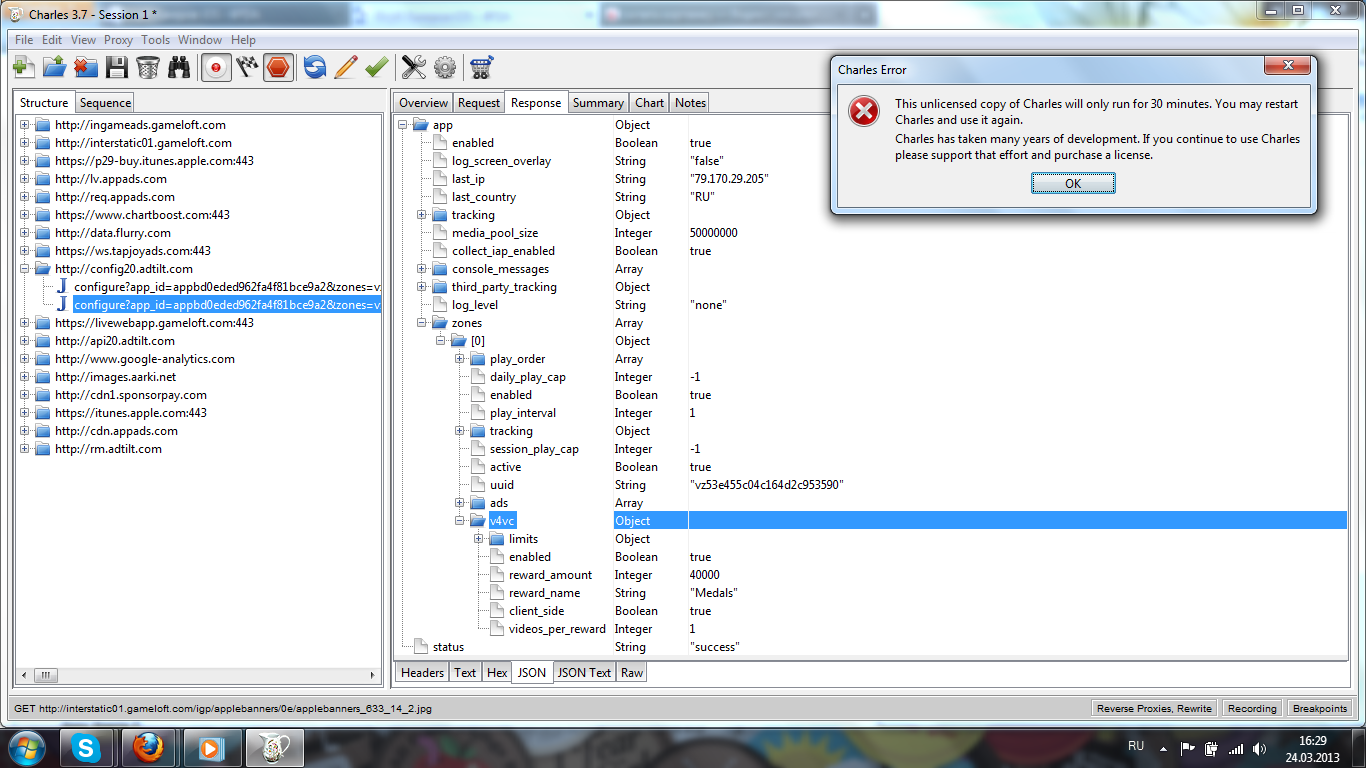Open the Help menu
This screenshot has width=1366, height=768.
point(244,40)
